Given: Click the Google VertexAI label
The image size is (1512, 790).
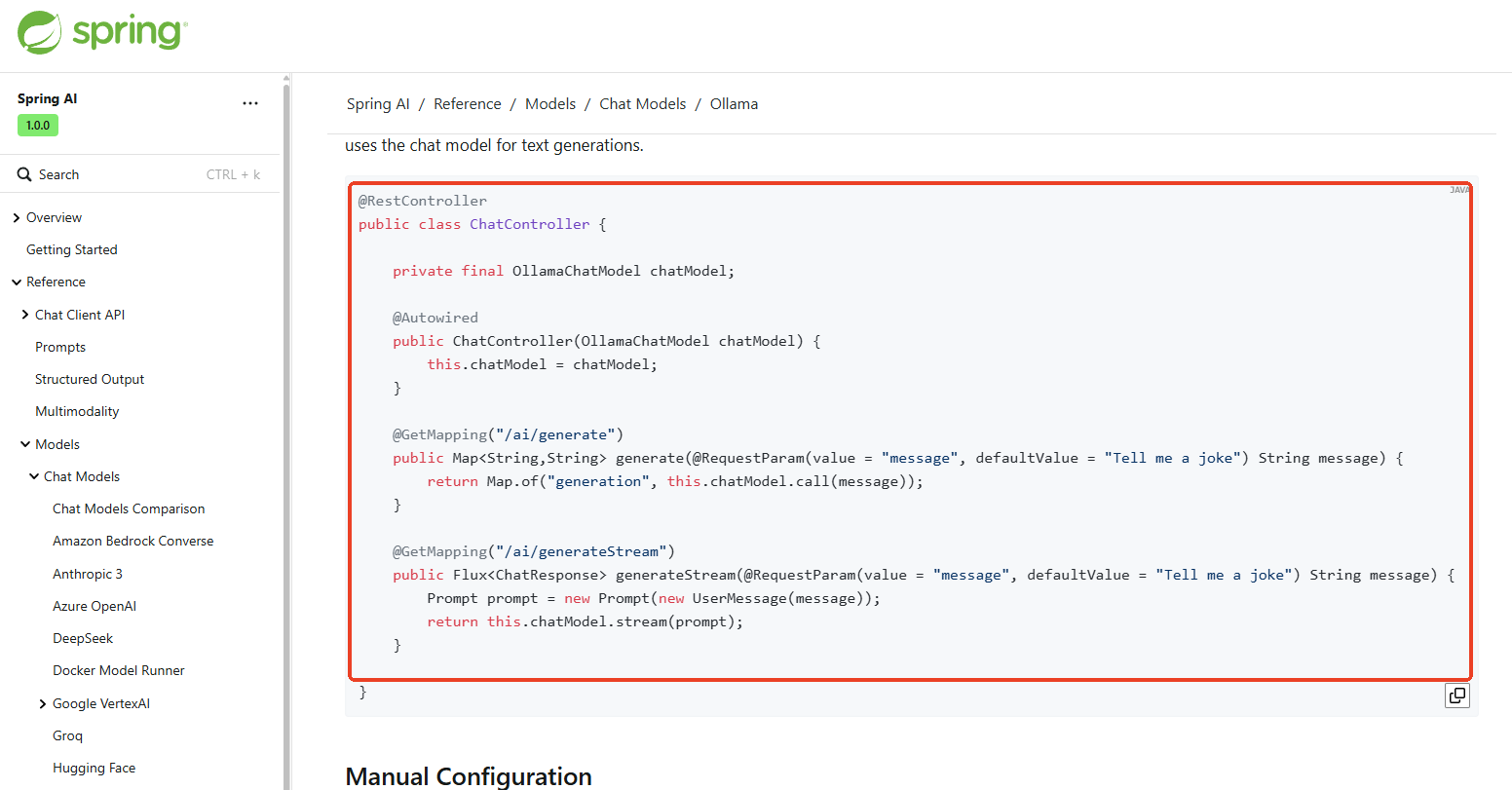Looking at the screenshot, I should coord(101,703).
